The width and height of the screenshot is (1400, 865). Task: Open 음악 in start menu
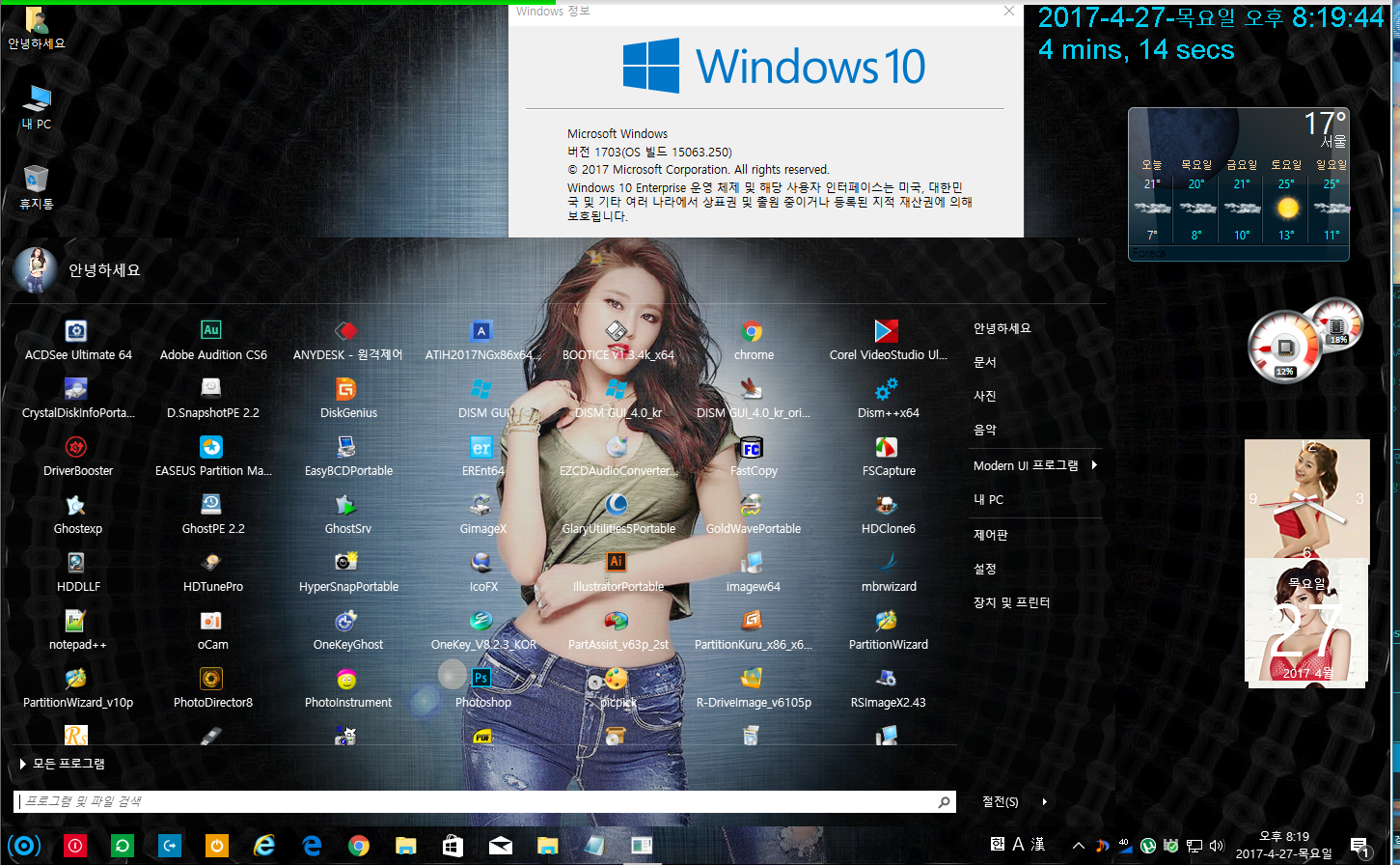pyautogui.click(x=985, y=430)
